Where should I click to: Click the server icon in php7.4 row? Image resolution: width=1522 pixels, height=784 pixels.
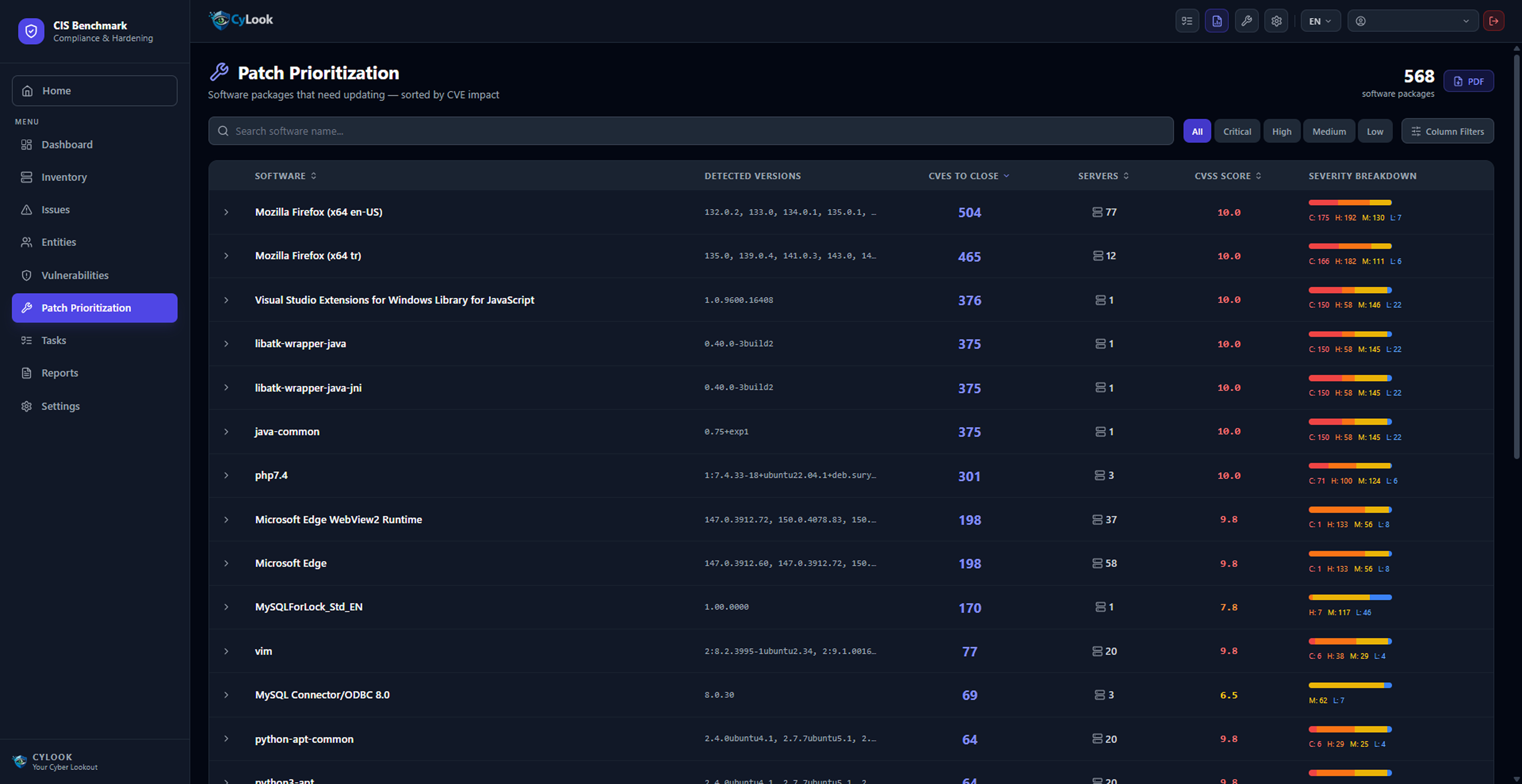[x=1099, y=476]
